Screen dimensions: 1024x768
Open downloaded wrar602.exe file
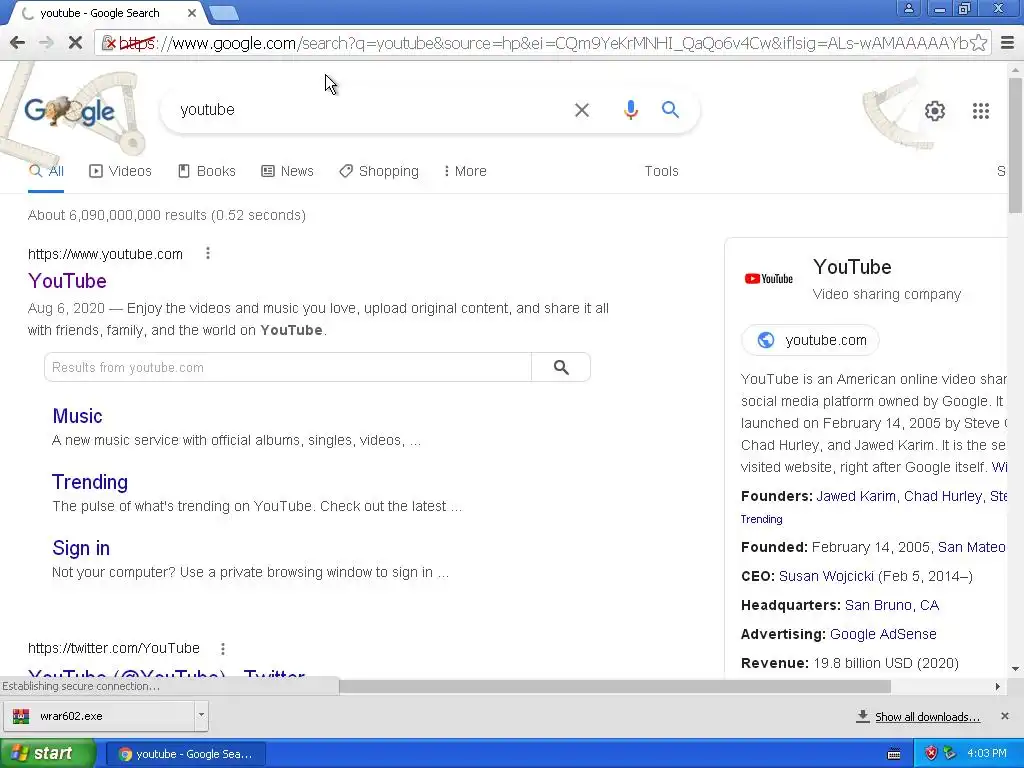99,716
